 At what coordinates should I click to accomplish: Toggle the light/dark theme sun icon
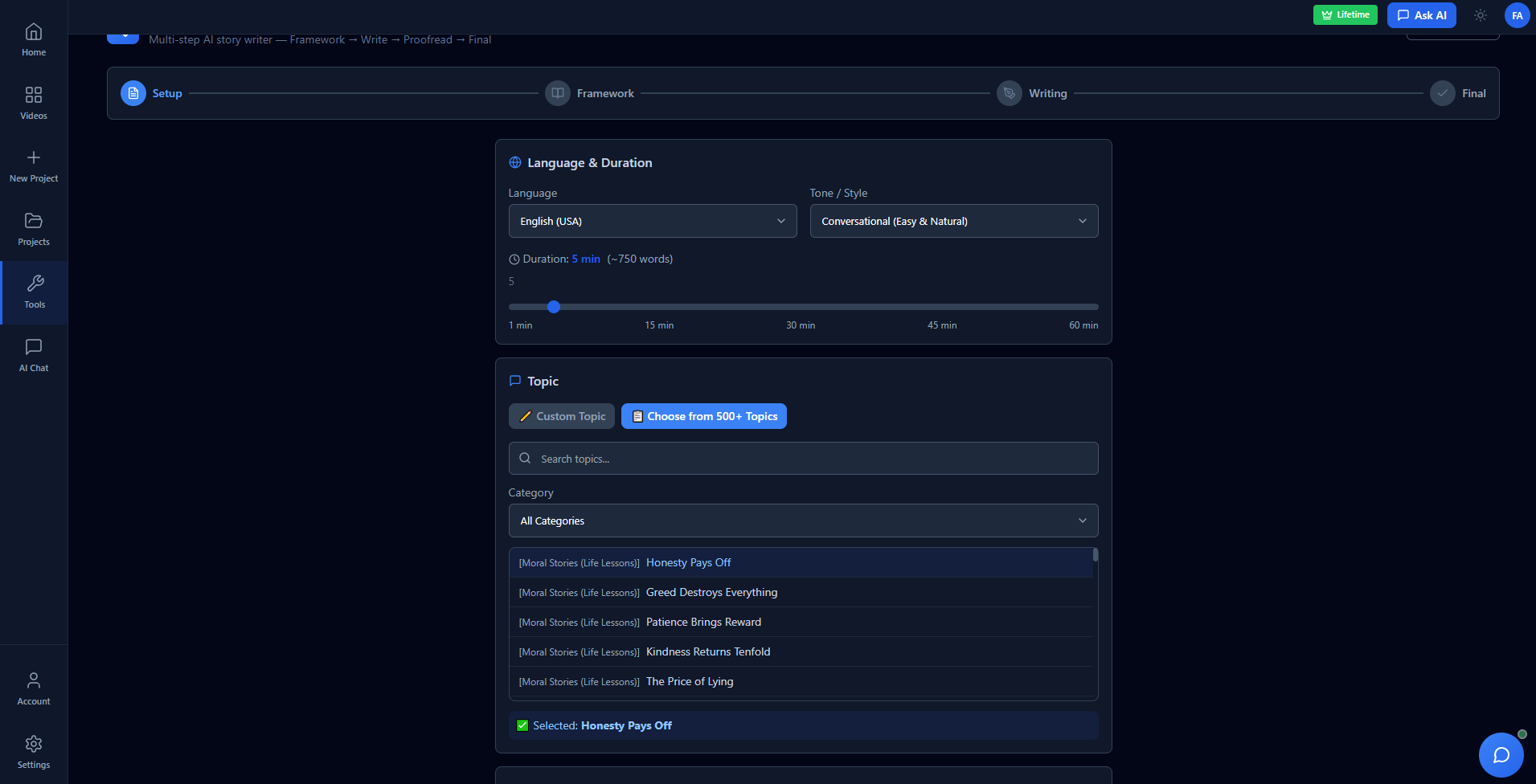point(1481,15)
